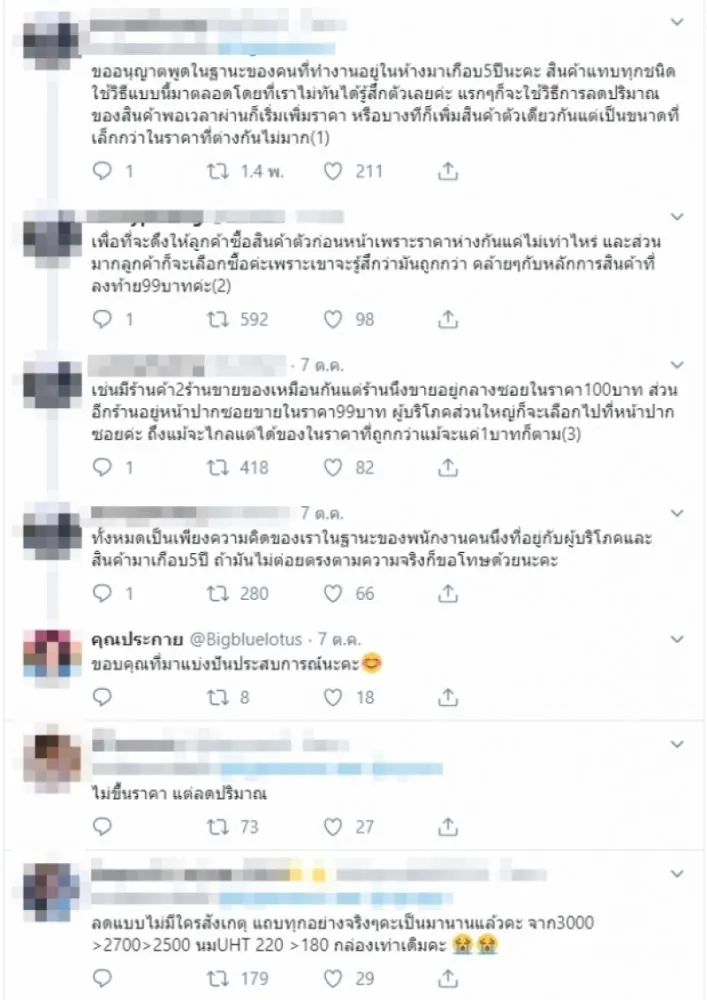Open more options on ไม่ขึ้นราคา tweet

pyautogui.click(x=677, y=744)
